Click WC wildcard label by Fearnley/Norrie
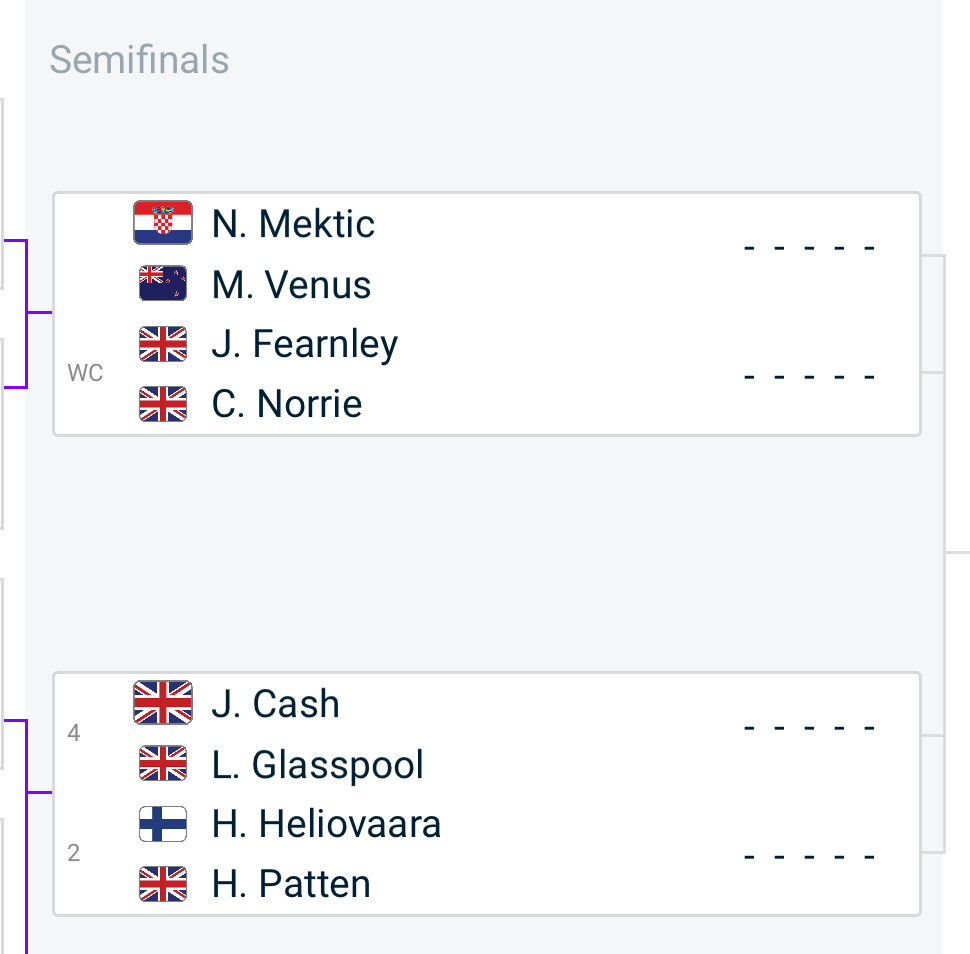This screenshot has height=954, width=970. click(85, 374)
